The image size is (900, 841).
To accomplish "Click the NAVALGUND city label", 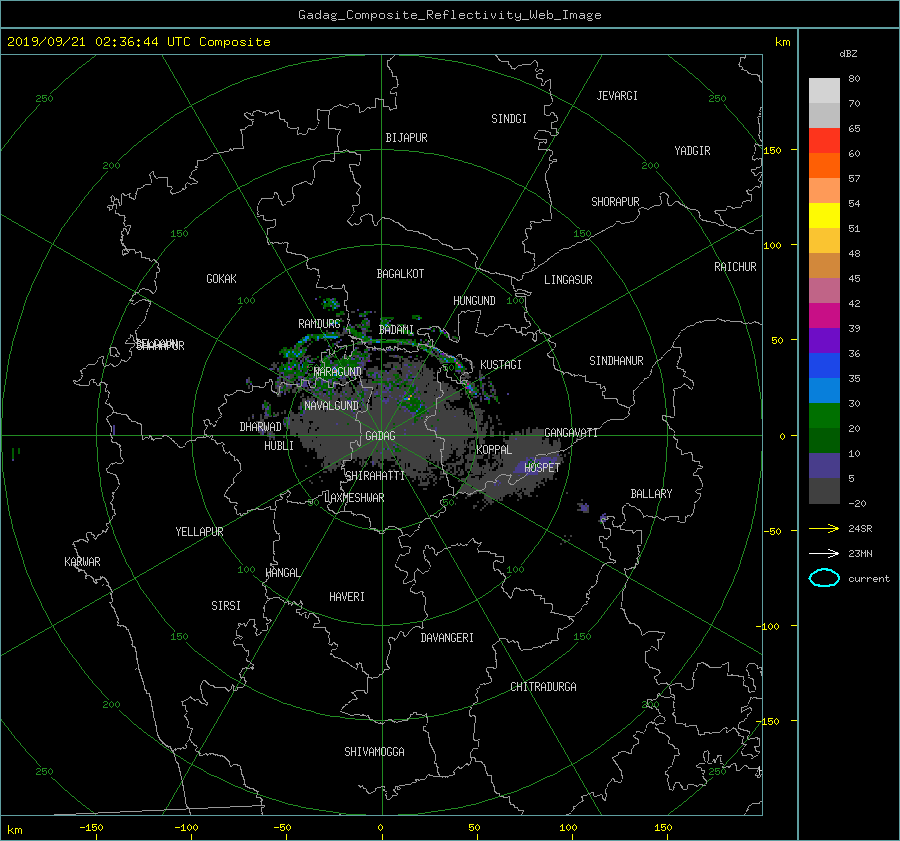I will [x=331, y=406].
